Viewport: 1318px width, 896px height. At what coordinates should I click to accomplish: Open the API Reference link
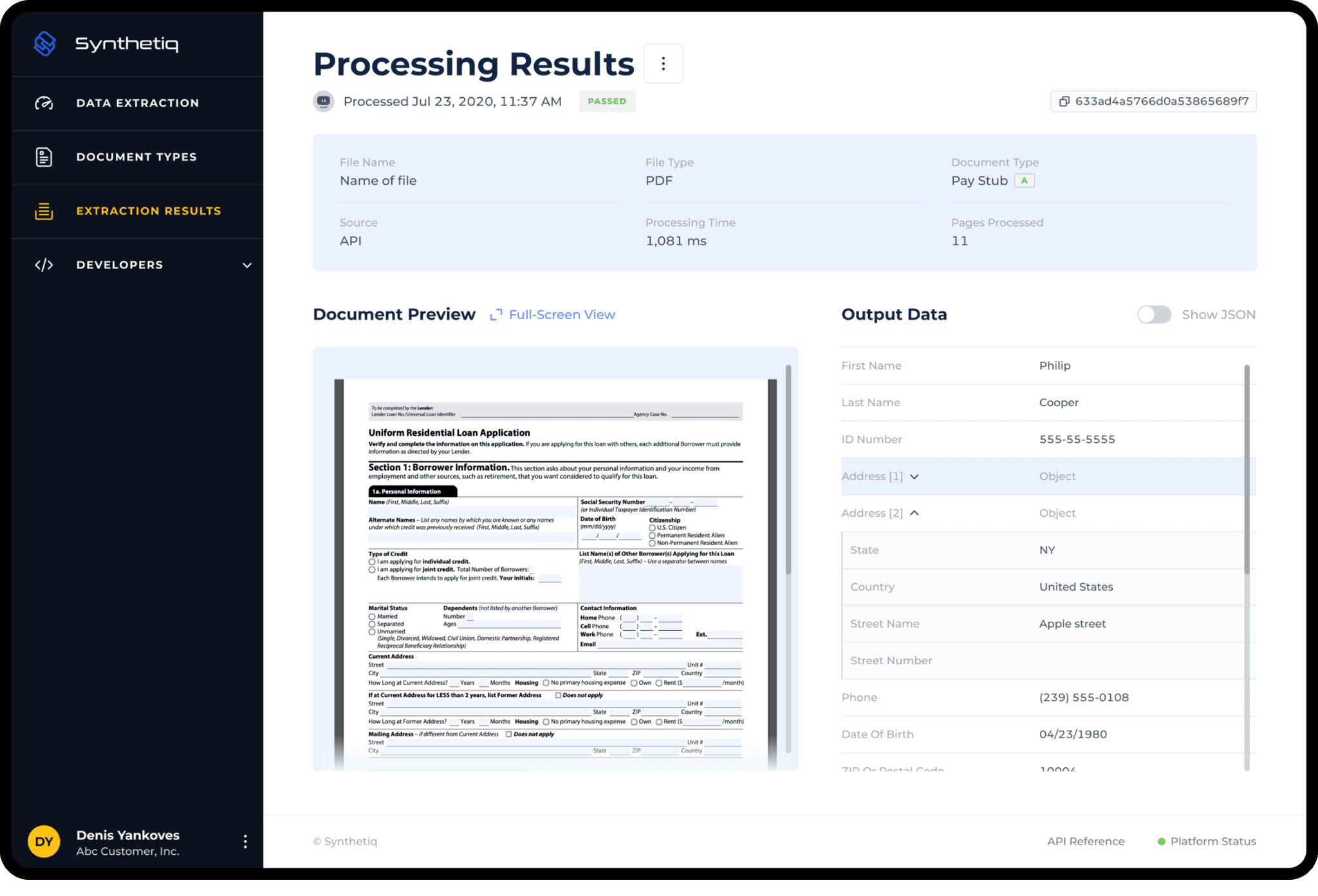1086,841
